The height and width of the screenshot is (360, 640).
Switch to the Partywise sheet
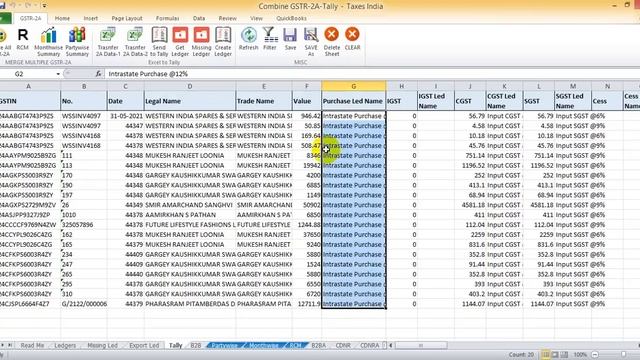point(224,345)
